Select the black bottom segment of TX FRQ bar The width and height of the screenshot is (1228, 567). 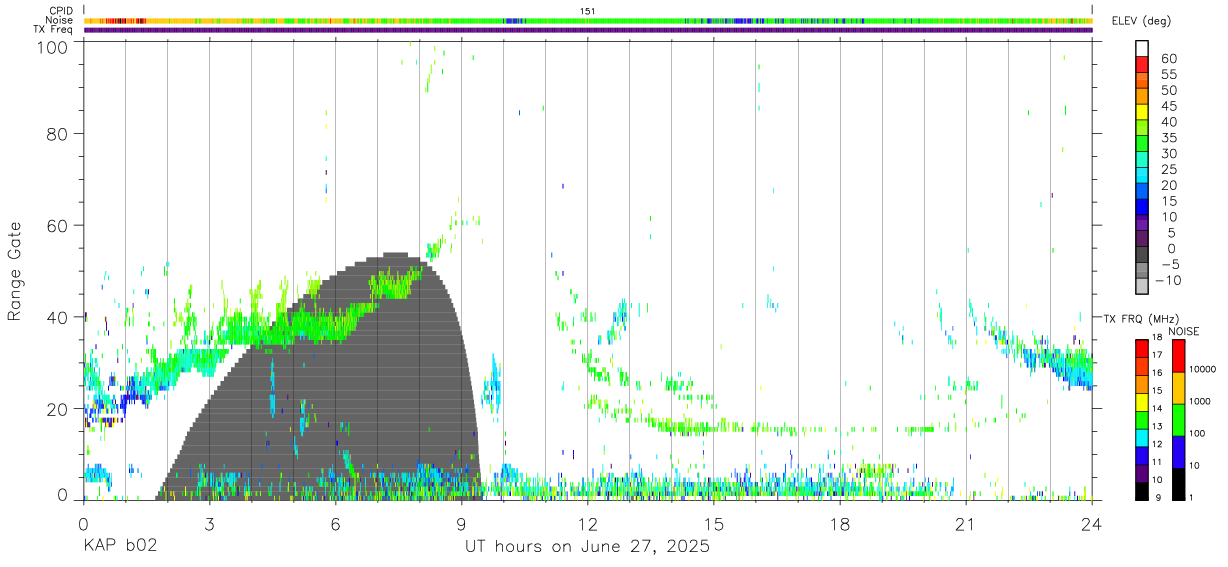(x=1142, y=491)
